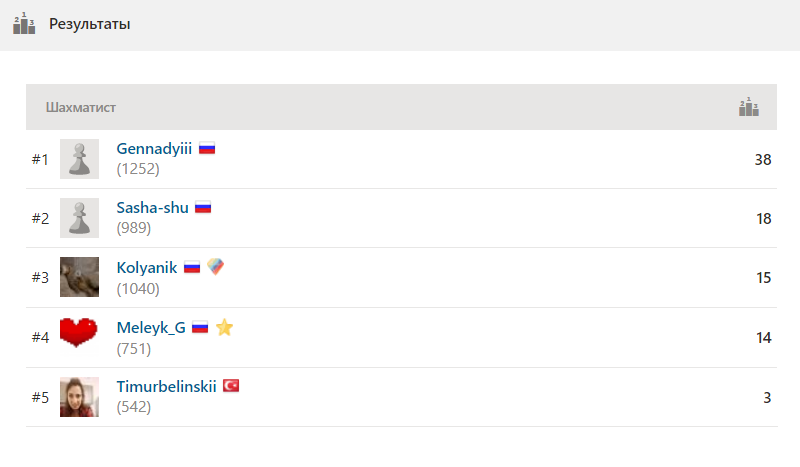Open Timurbelinskii's profile photo
Viewport: 800px width, 467px height.
pos(79,397)
